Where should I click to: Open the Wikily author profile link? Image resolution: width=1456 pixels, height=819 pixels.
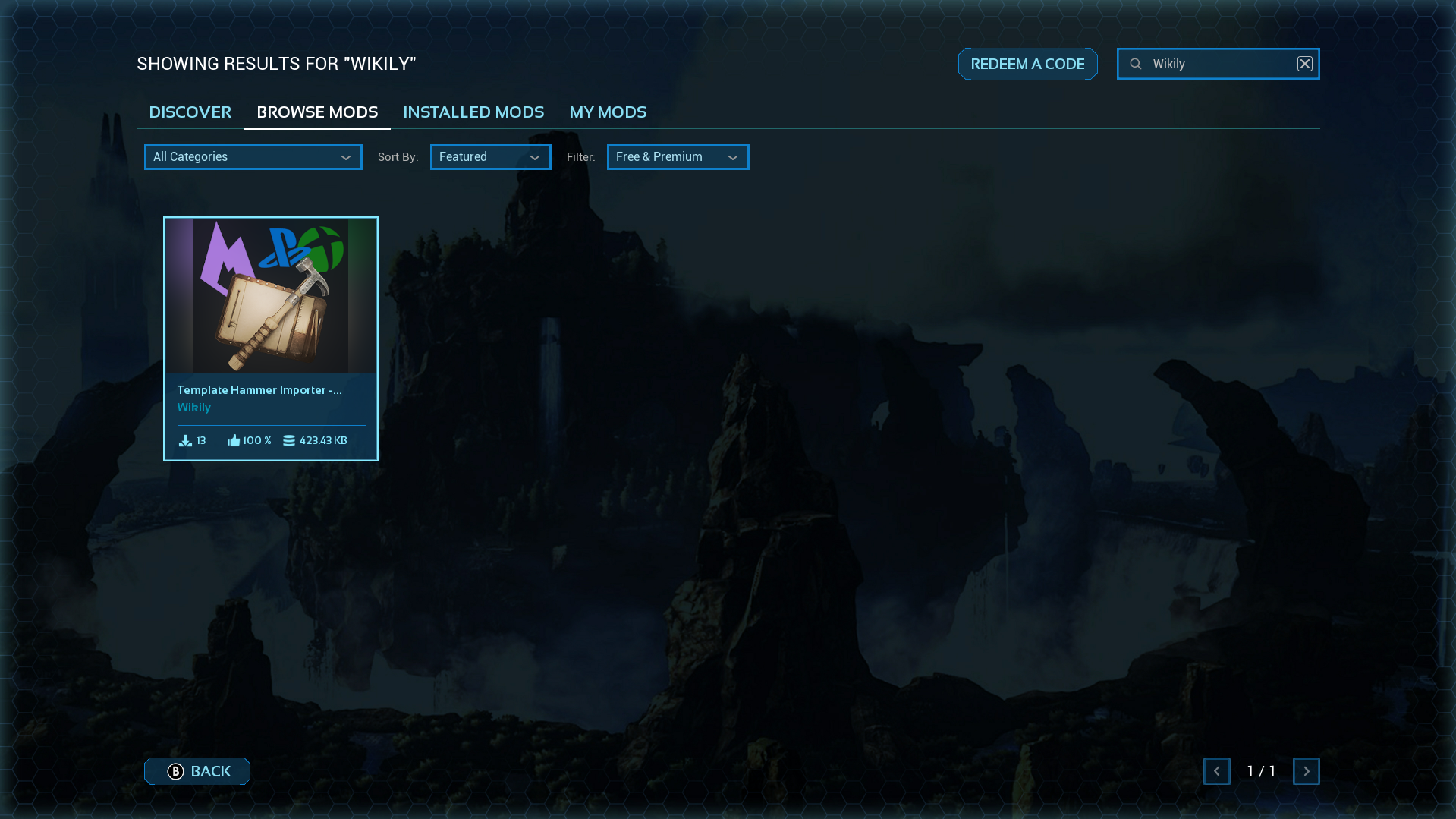[193, 408]
